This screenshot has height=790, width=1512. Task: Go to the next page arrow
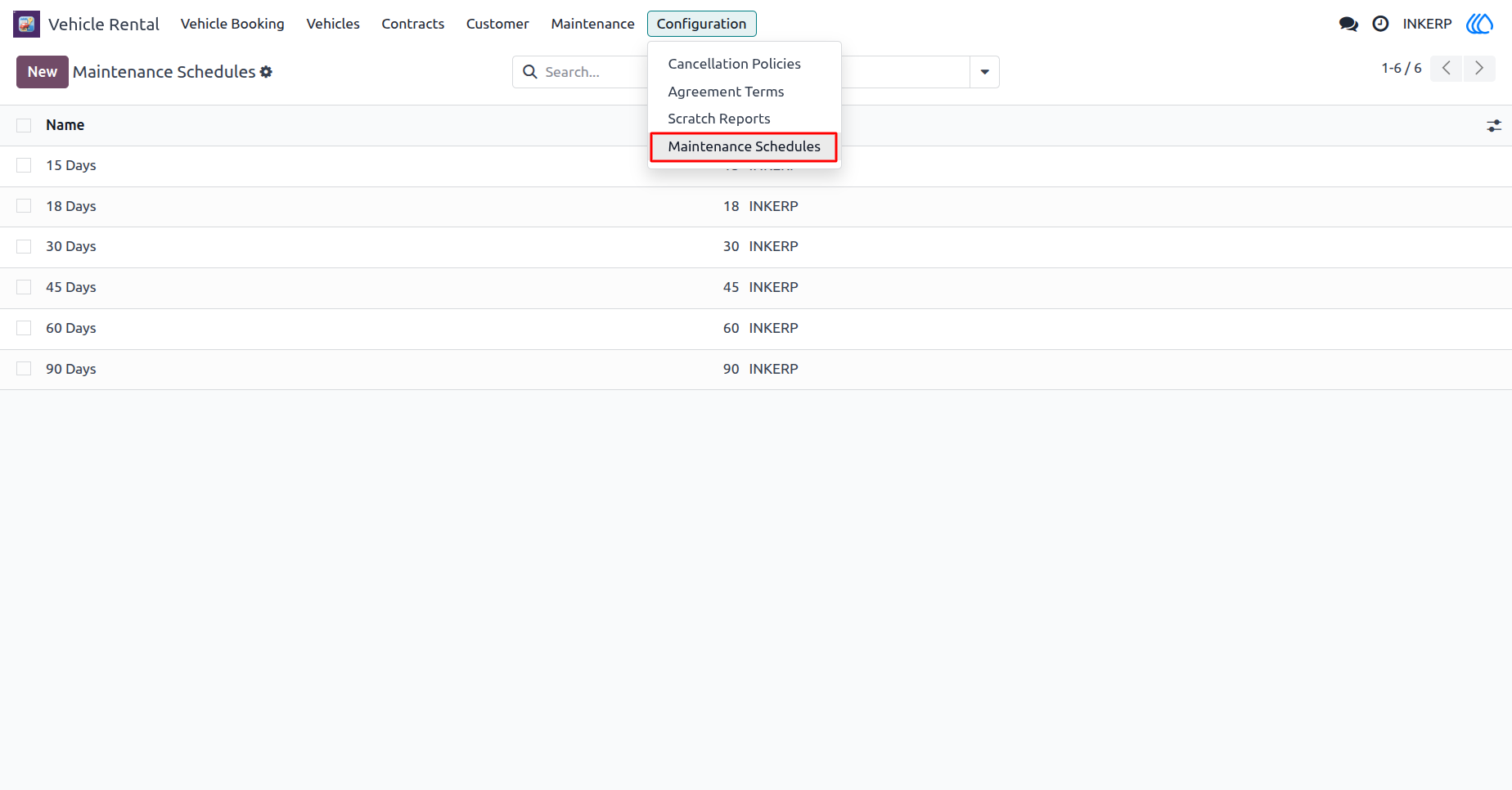(x=1479, y=68)
